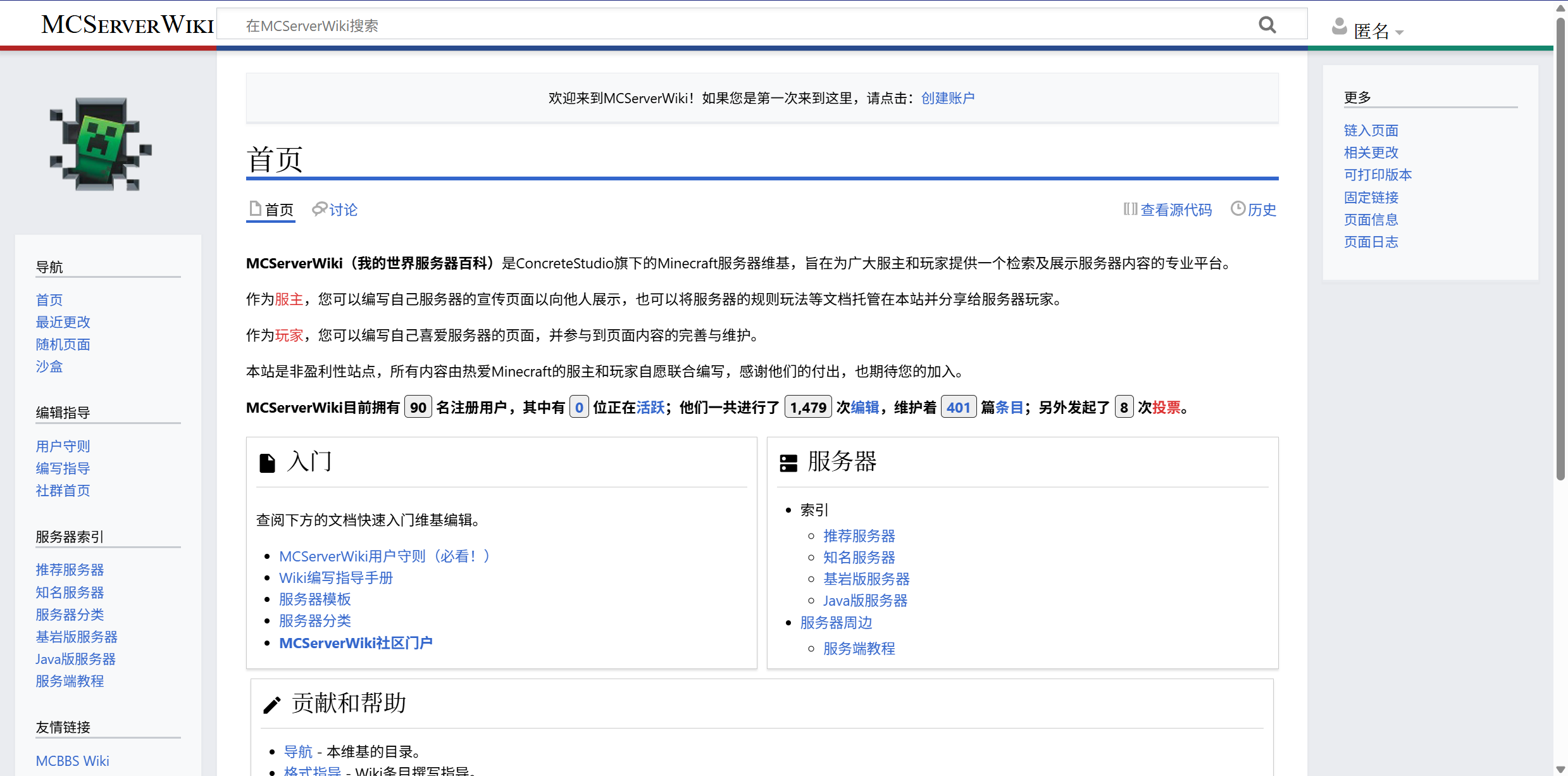1568x776 pixels.
Task: Open 可打印版本 in the 更多 panel
Action: [x=1378, y=175]
